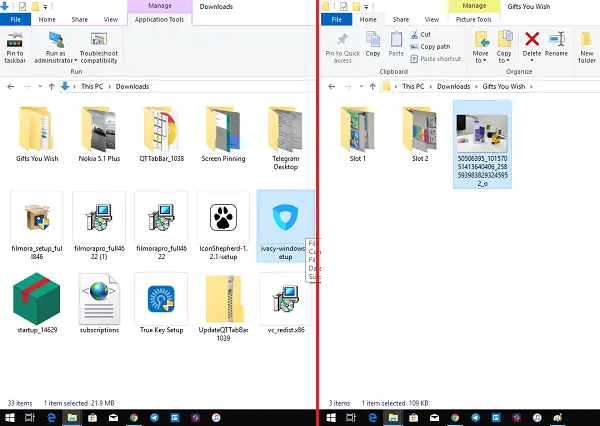The width and height of the screenshot is (600, 426).
Task: Click the Downloads breadcrumb in right window
Action: click(x=453, y=87)
